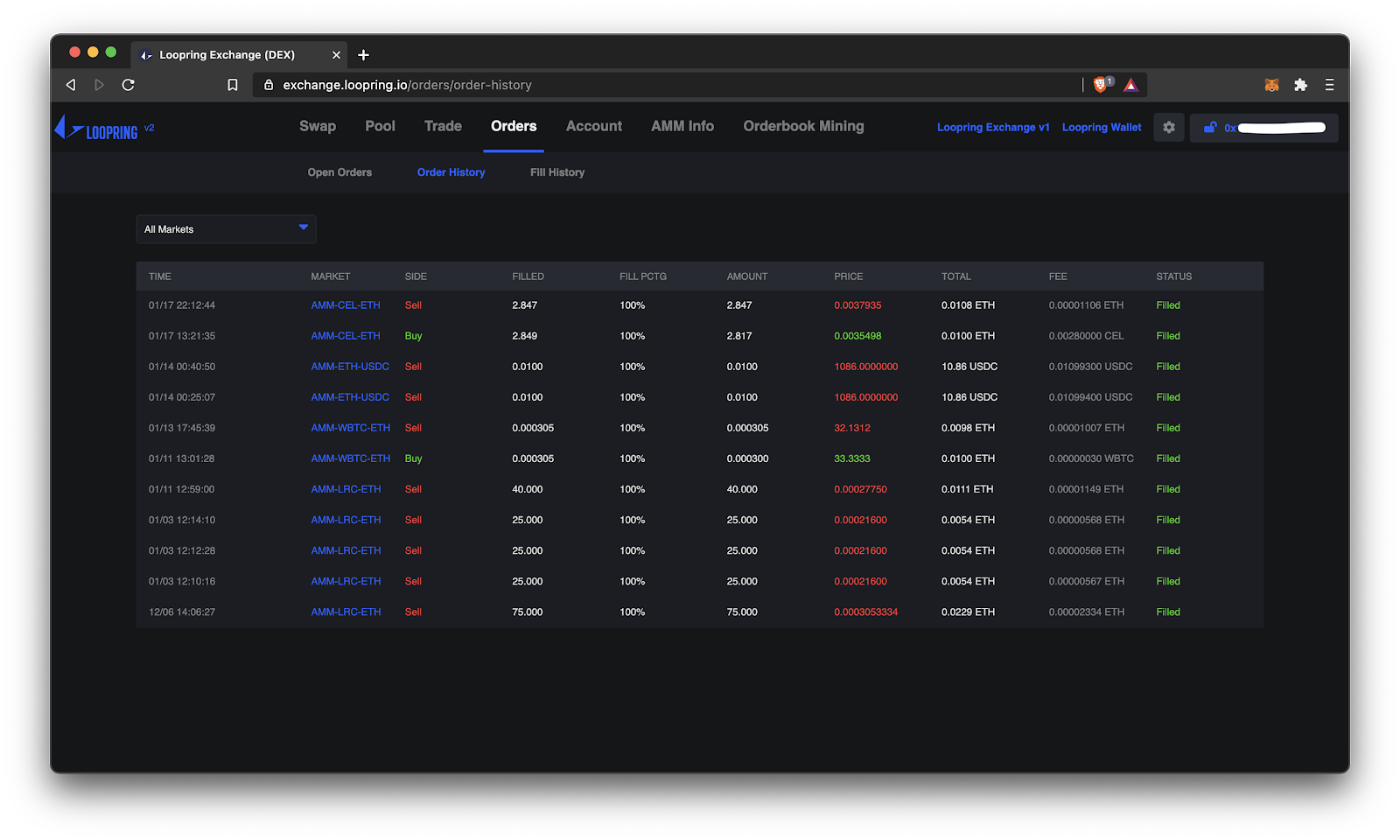This screenshot has height=840, width=1400.
Task: Open the Loopring Exchange v1 link
Action: 992,128
